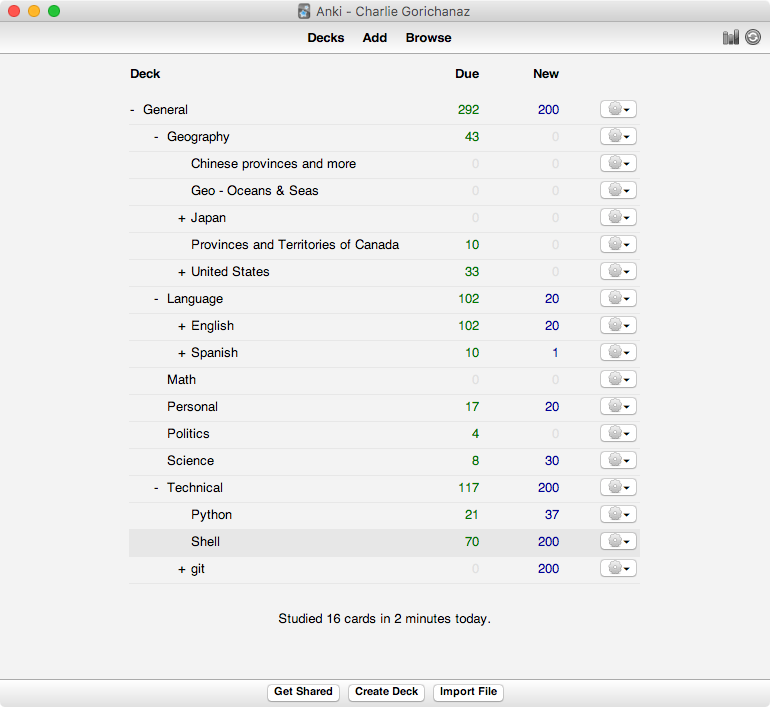Select Provinces and Territories of Canada deck
This screenshot has width=770, height=707.
[x=295, y=245]
